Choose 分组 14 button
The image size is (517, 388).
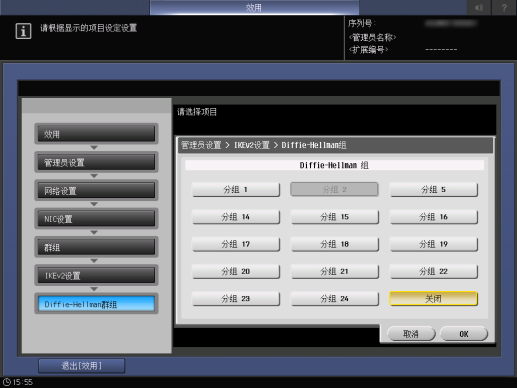point(236,217)
